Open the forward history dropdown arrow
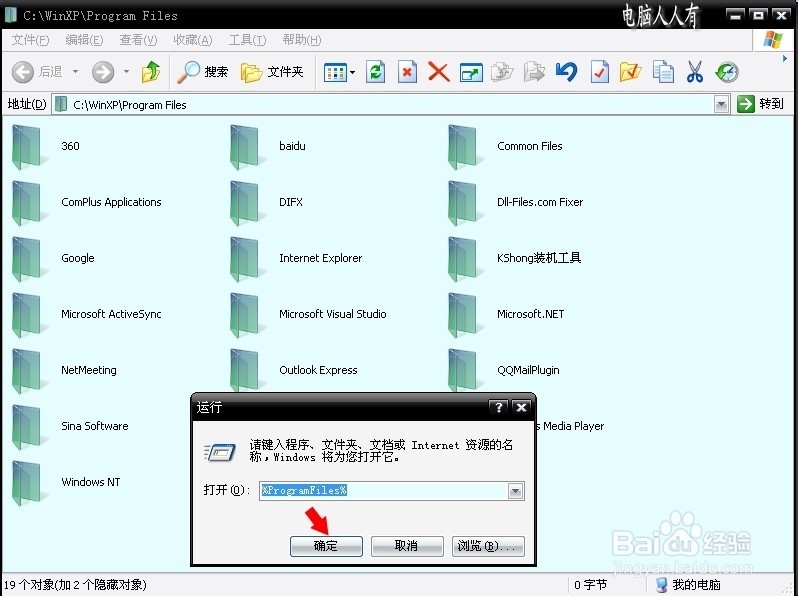Image resolution: width=798 pixels, height=596 pixels. [x=126, y=72]
